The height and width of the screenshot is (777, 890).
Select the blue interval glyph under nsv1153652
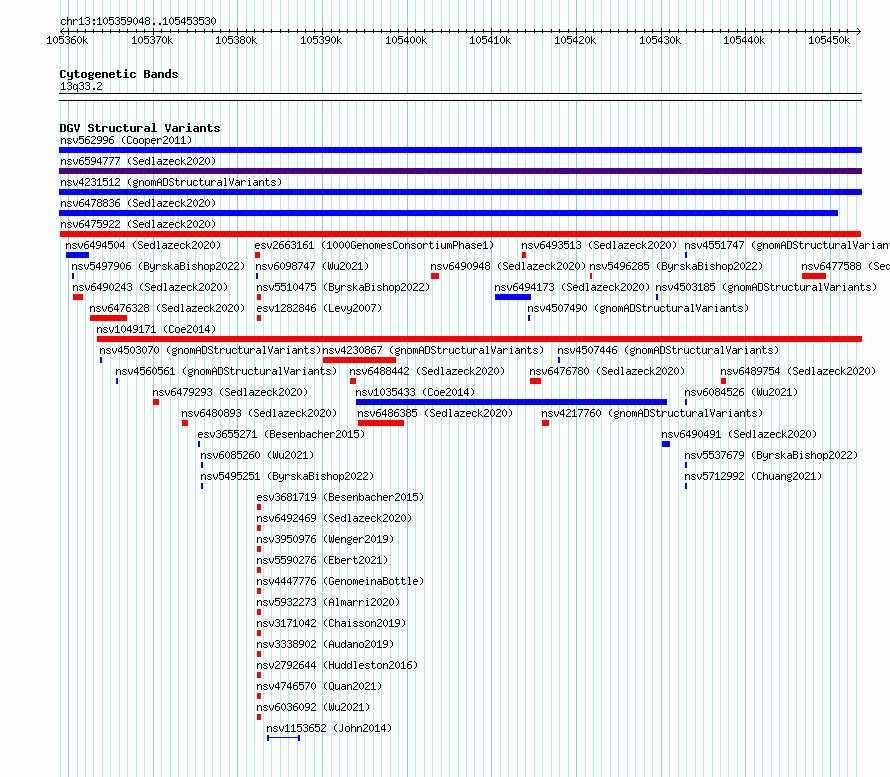pyautogui.click(x=283, y=738)
